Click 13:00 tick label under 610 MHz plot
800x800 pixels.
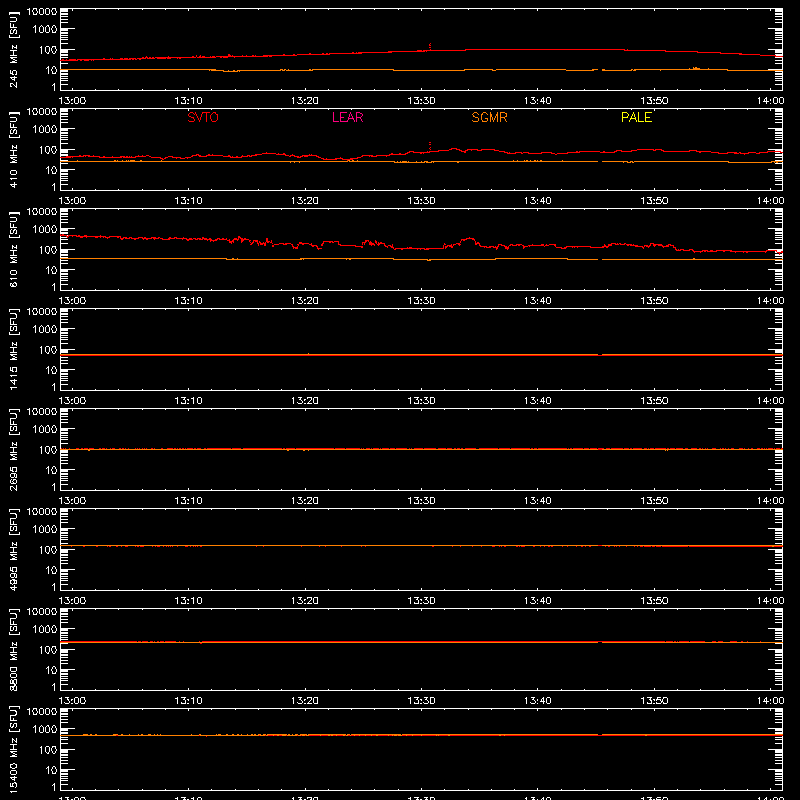click(72, 301)
